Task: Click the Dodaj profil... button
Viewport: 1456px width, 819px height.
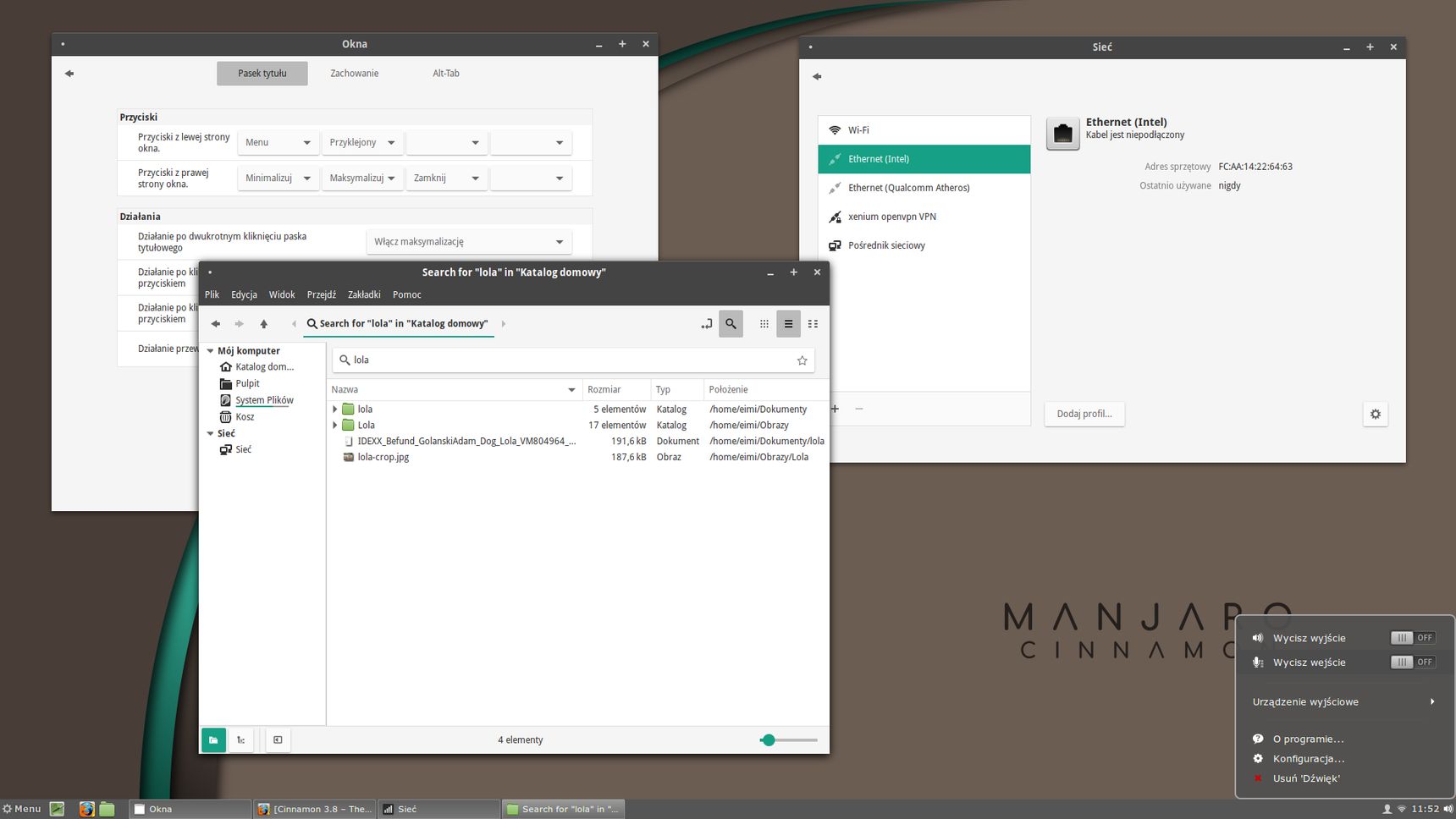Action: pos(1084,415)
